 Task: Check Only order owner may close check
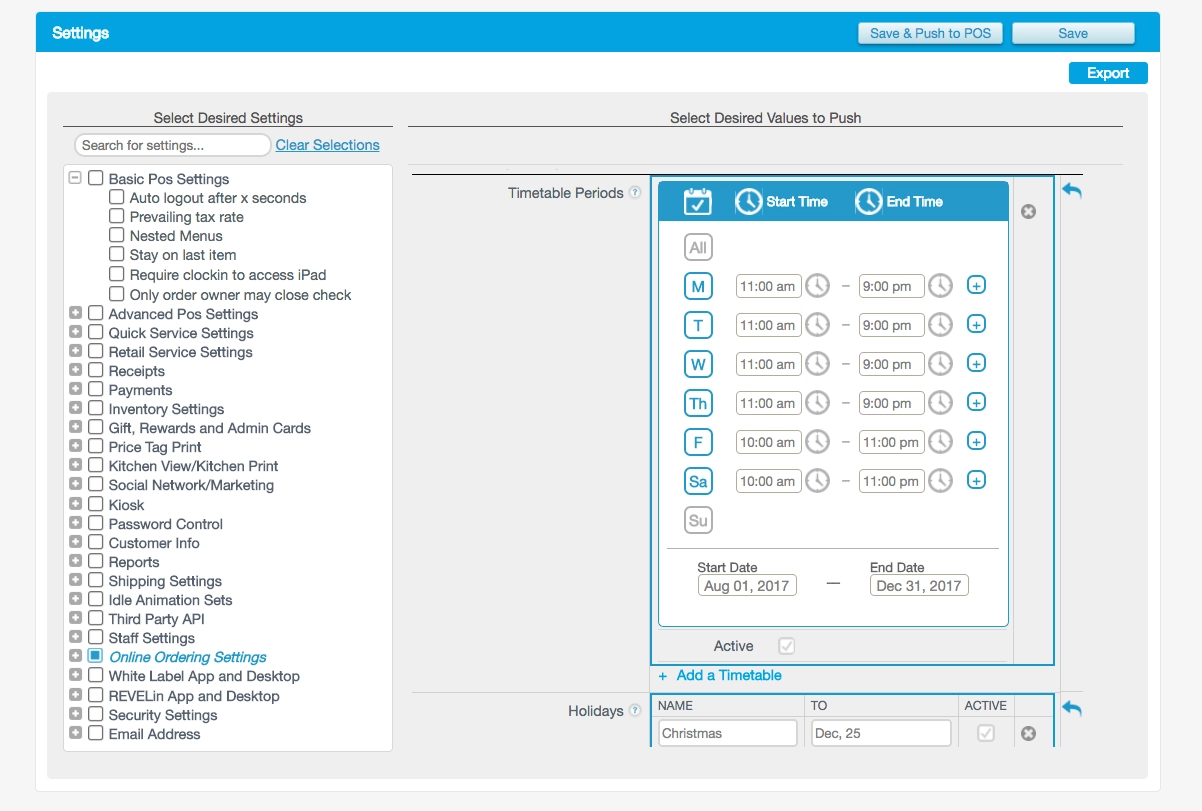point(117,295)
